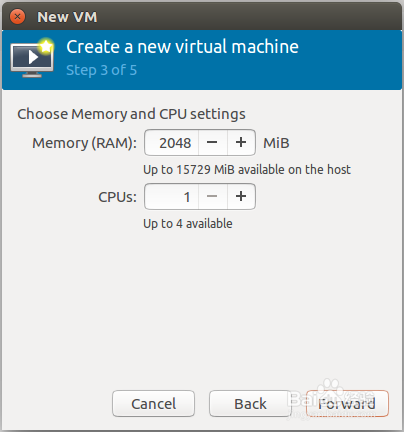Click the 'Create a new virtual machine' heading
Viewport: 404px width, 432px height.
[182, 46]
